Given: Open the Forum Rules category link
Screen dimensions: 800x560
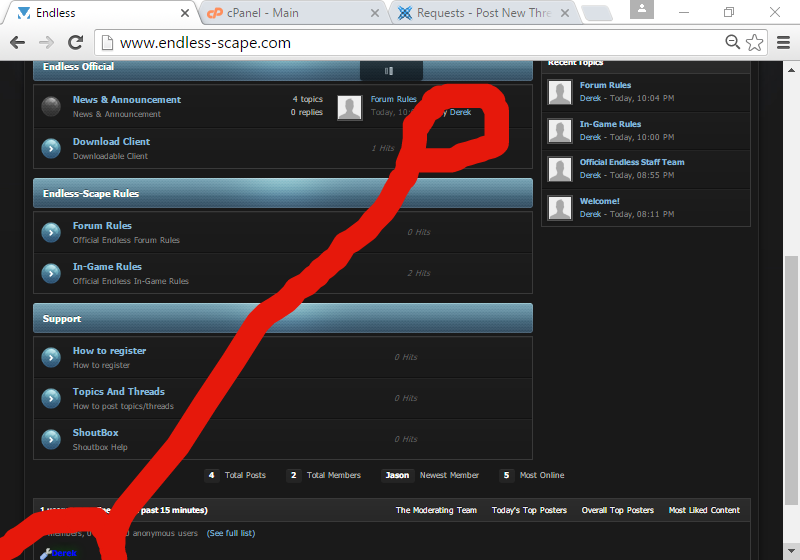Looking at the screenshot, I should pos(102,226).
